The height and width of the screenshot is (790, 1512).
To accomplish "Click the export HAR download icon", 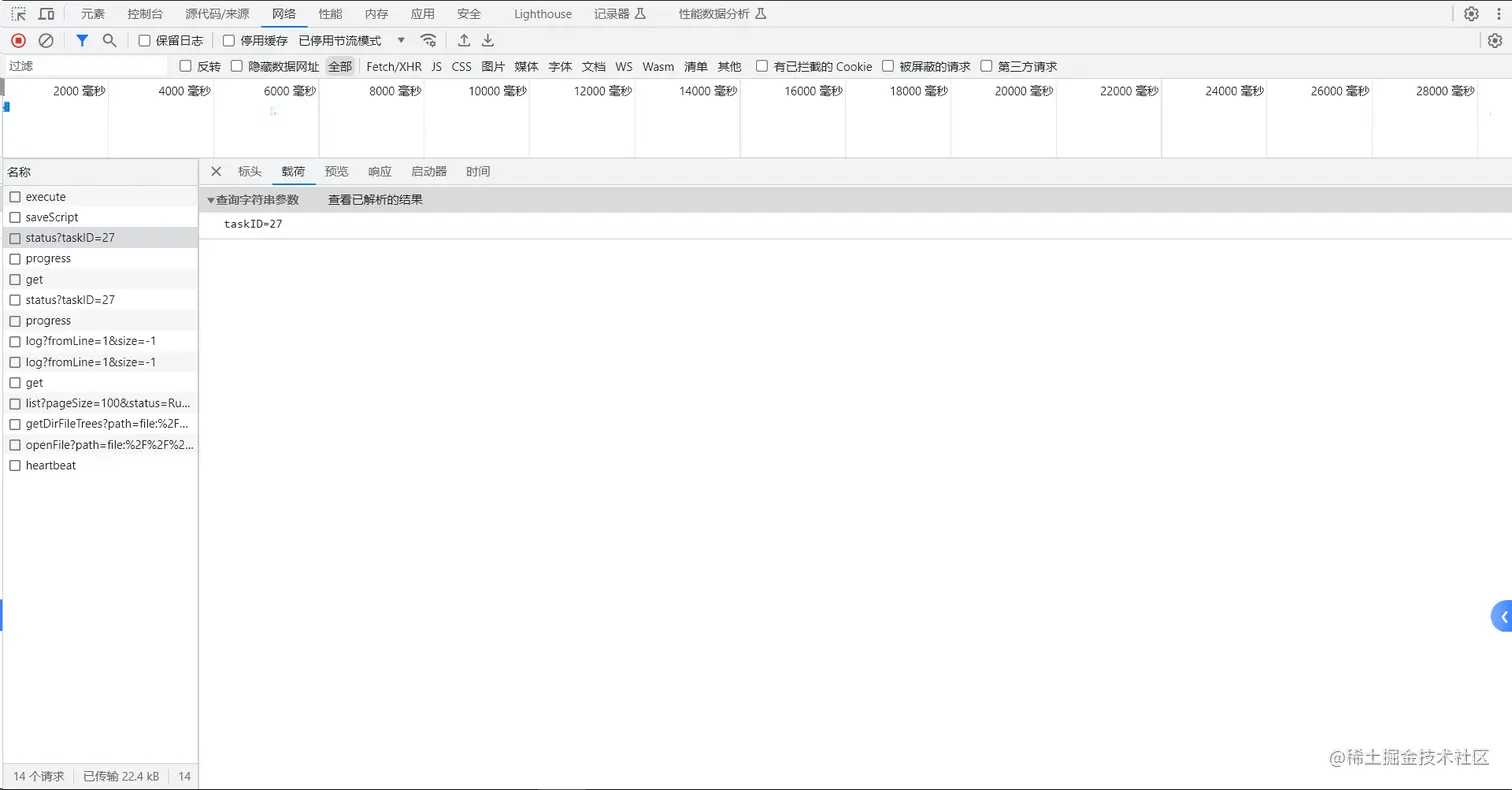I will (488, 40).
